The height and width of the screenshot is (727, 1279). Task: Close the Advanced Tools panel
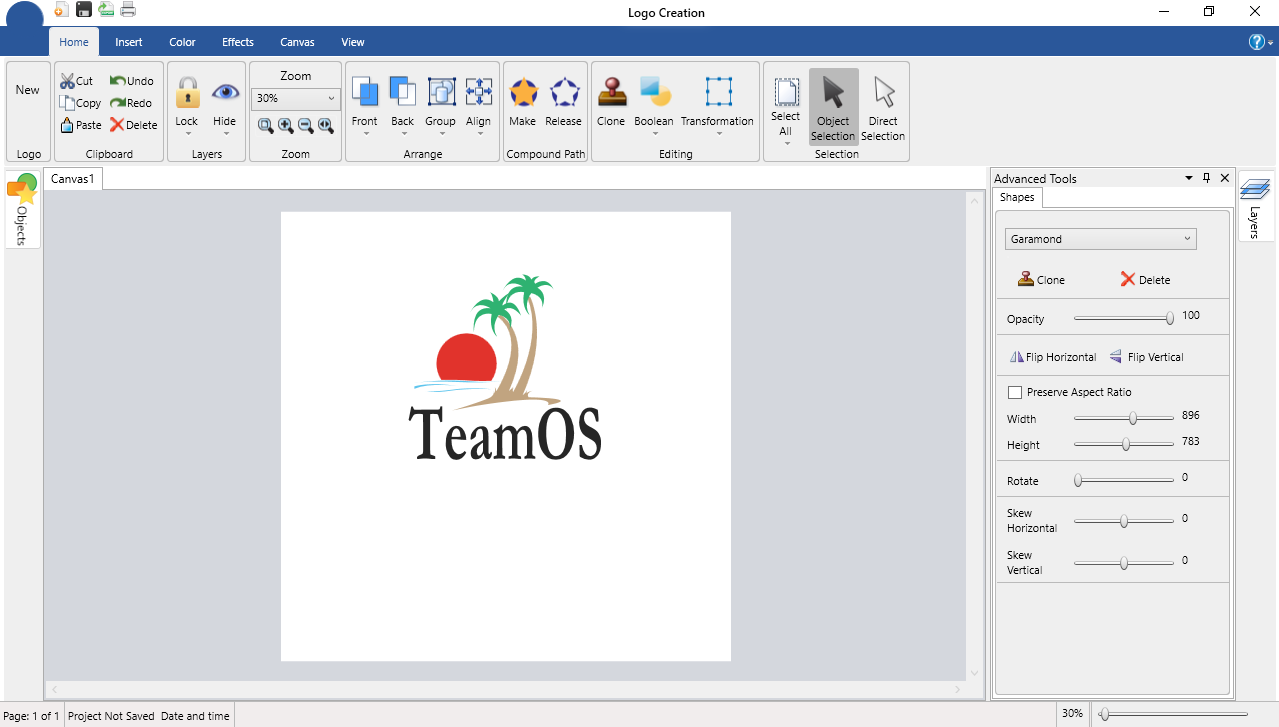tap(1225, 178)
